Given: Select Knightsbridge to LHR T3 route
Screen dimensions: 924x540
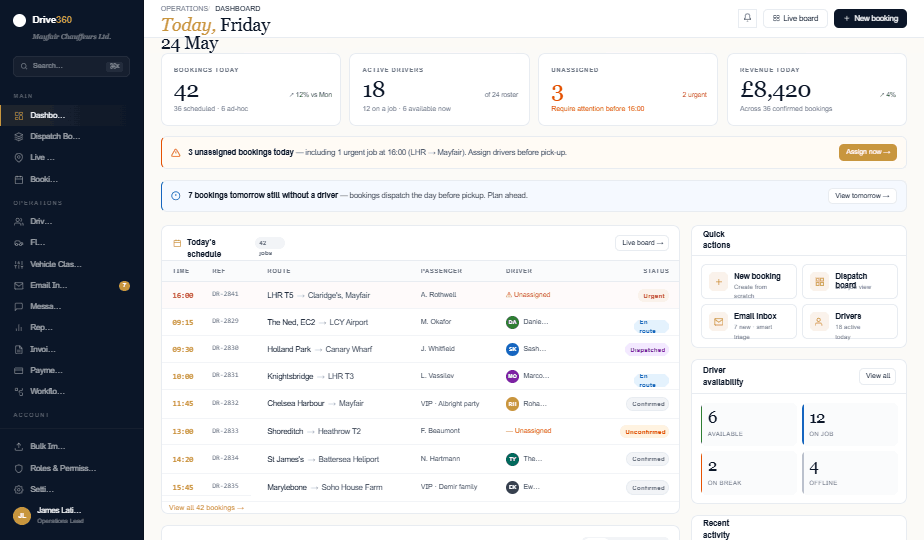Looking at the screenshot, I should [x=310, y=376].
